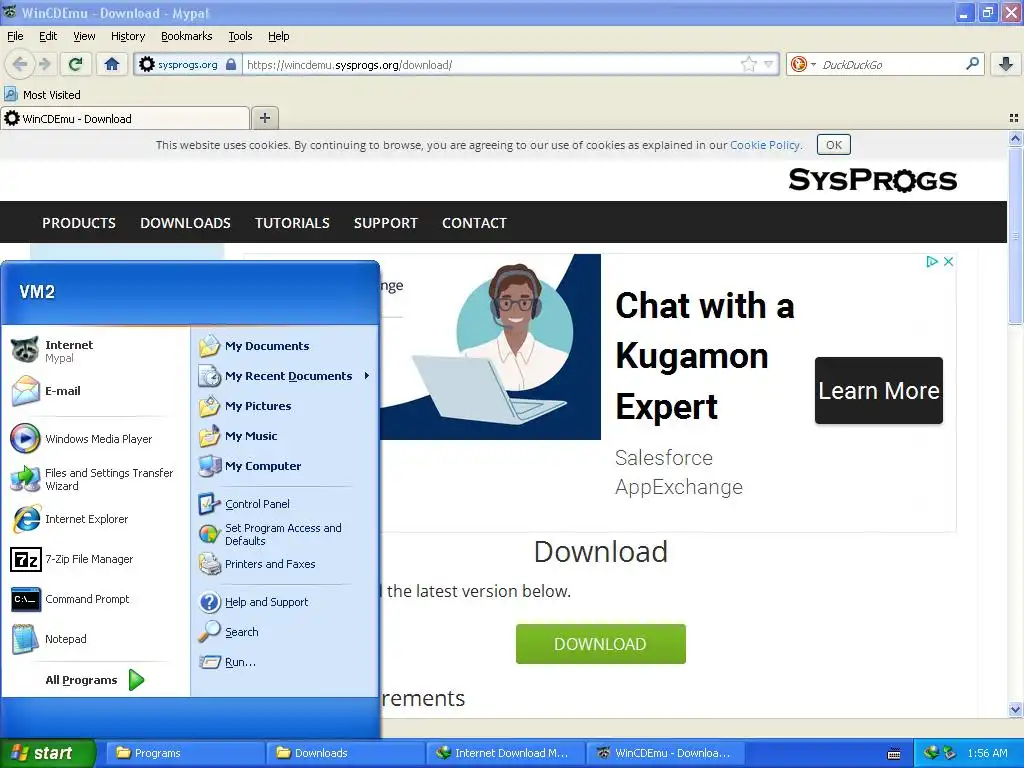Open My Pictures folder
1024x768 pixels.
tap(285, 406)
